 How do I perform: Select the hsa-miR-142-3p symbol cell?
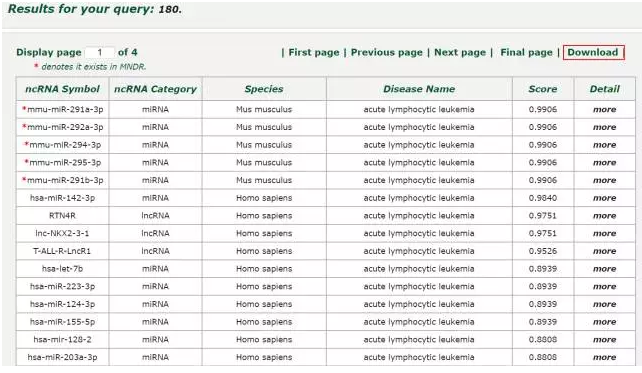(63, 198)
